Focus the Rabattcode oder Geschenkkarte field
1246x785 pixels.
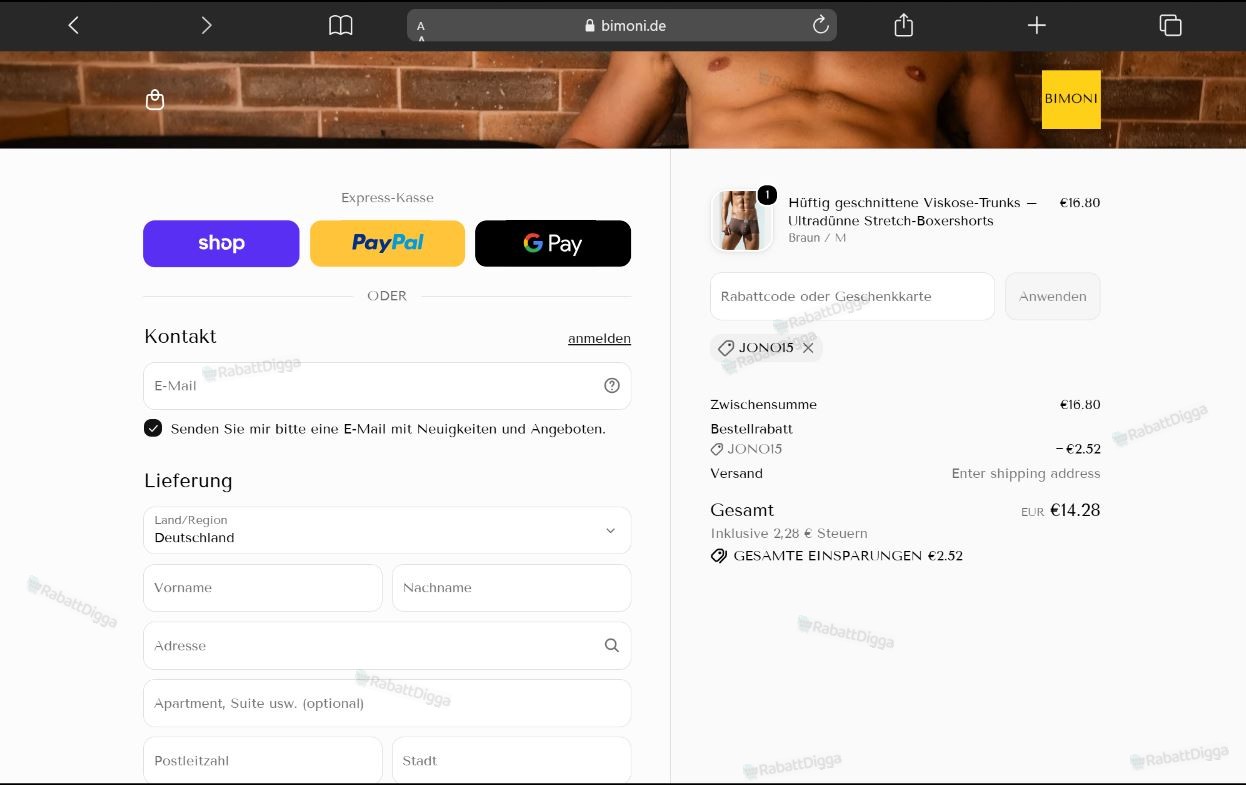tap(853, 297)
